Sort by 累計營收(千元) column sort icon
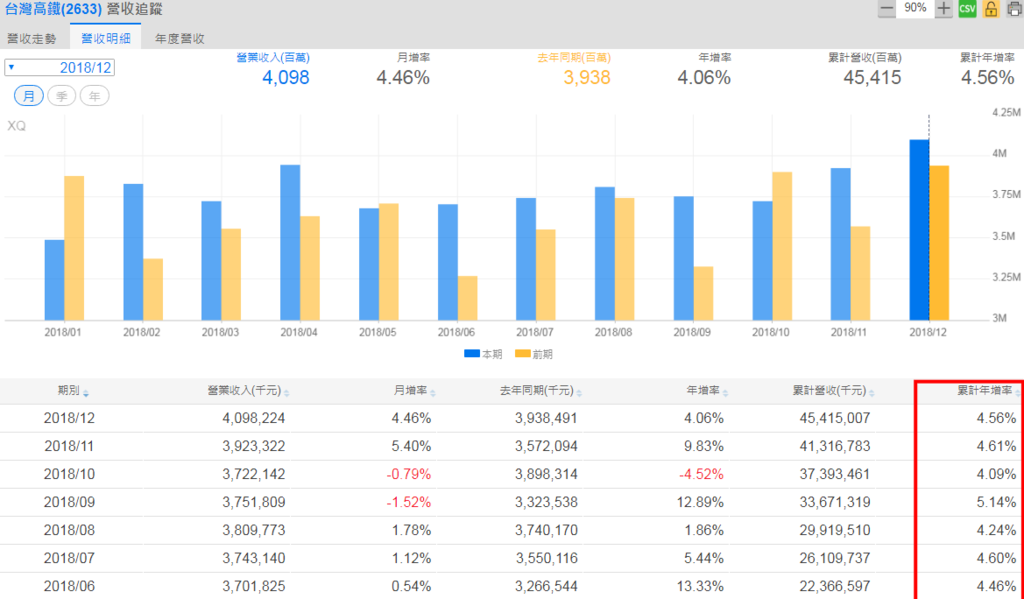The image size is (1024, 599). coord(872,393)
